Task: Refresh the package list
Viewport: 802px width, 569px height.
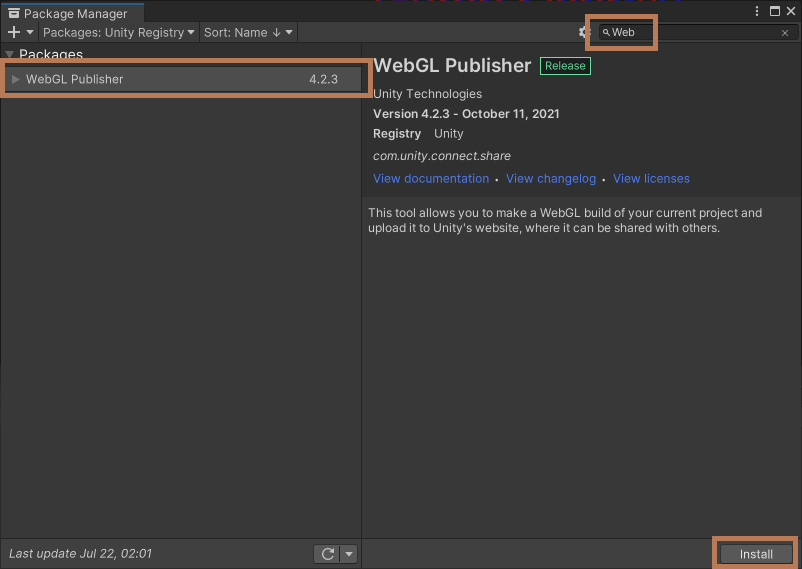Action: [x=327, y=554]
